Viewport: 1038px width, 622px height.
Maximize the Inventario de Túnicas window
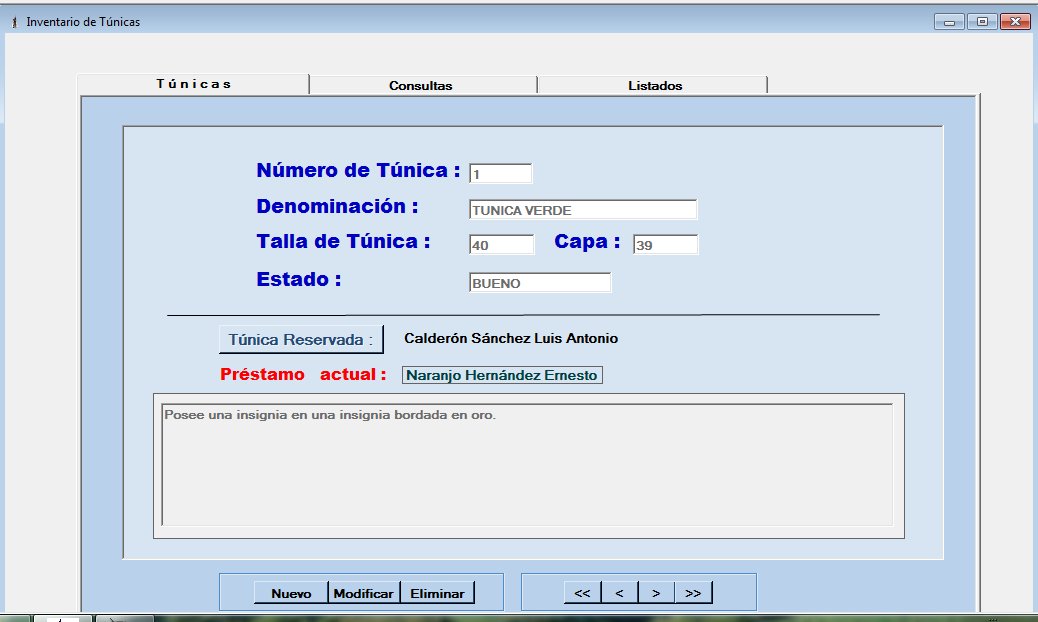[982, 21]
